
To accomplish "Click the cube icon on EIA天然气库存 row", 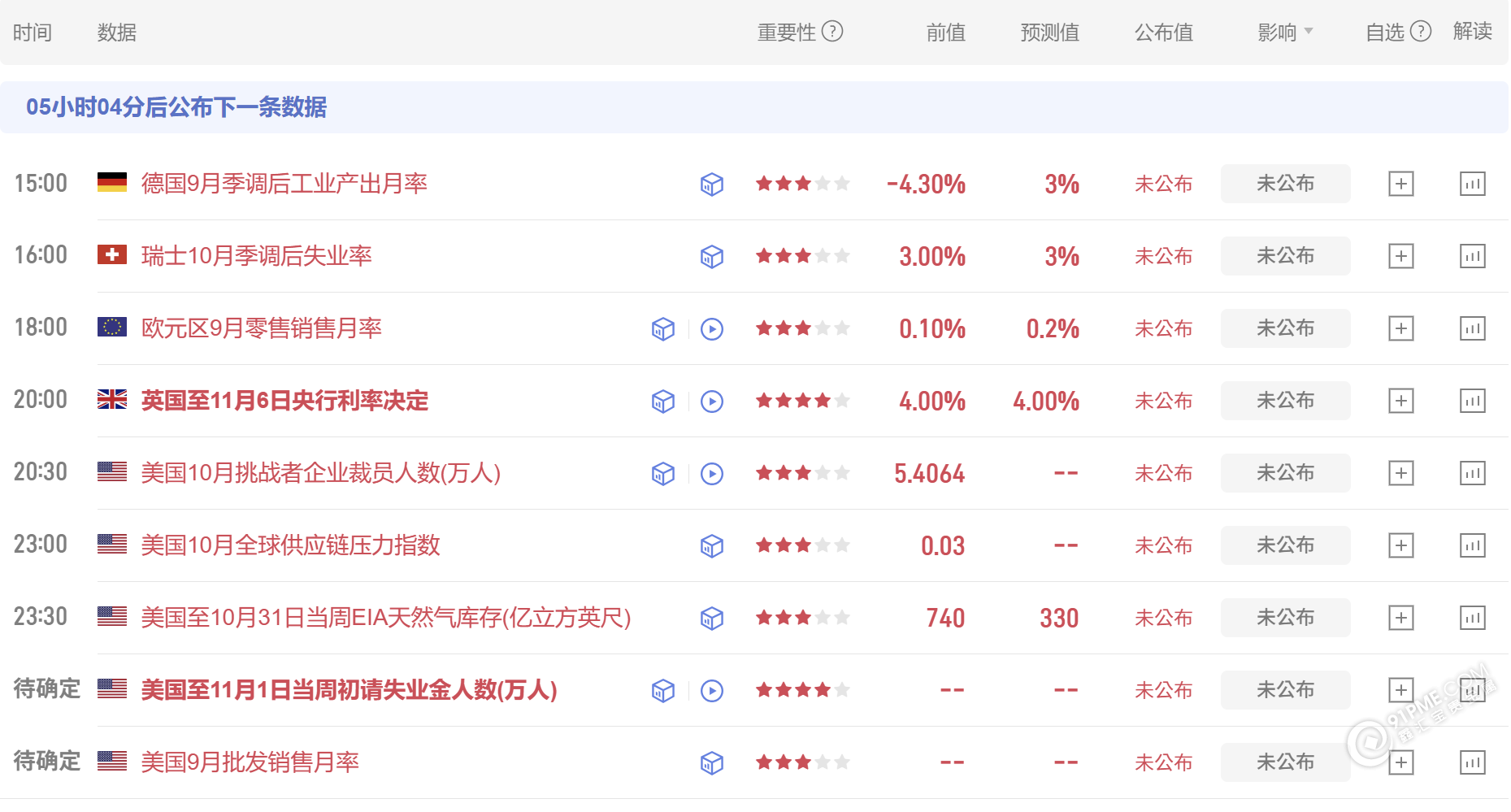I will point(711,618).
